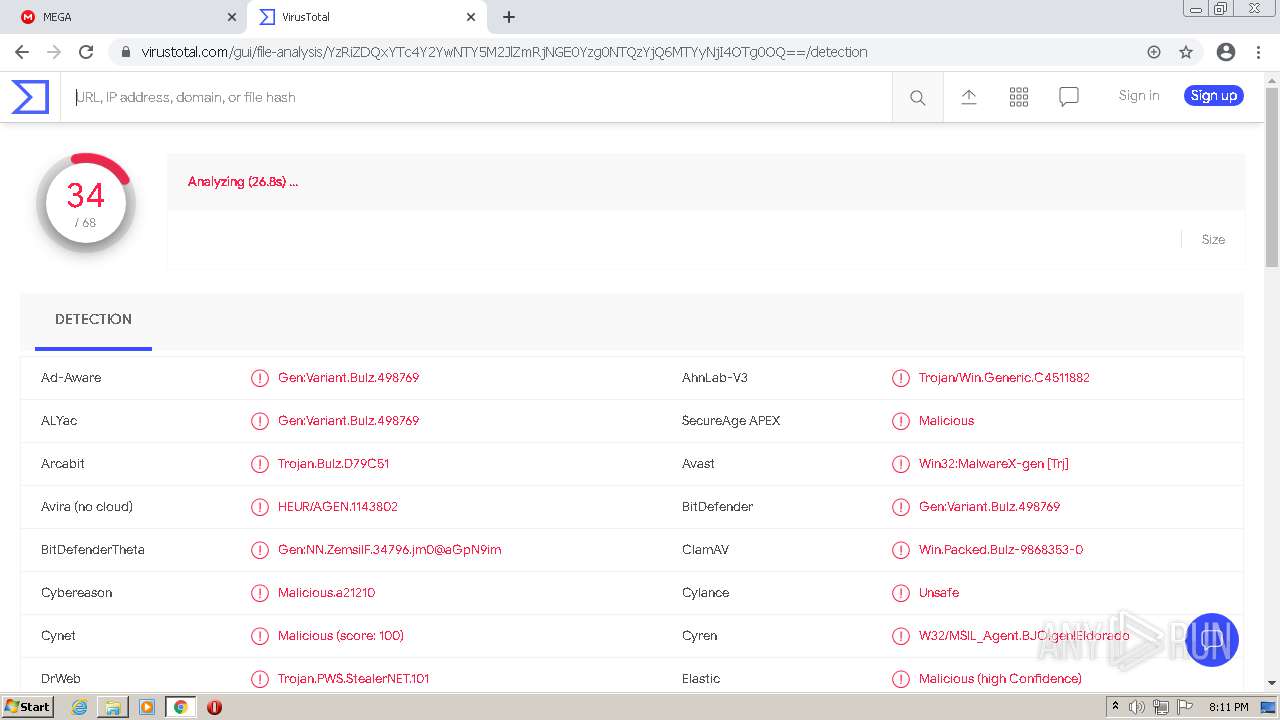Image resolution: width=1280 pixels, height=720 pixels.
Task: Click Chrome taskbar icon
Action: click(x=180, y=707)
